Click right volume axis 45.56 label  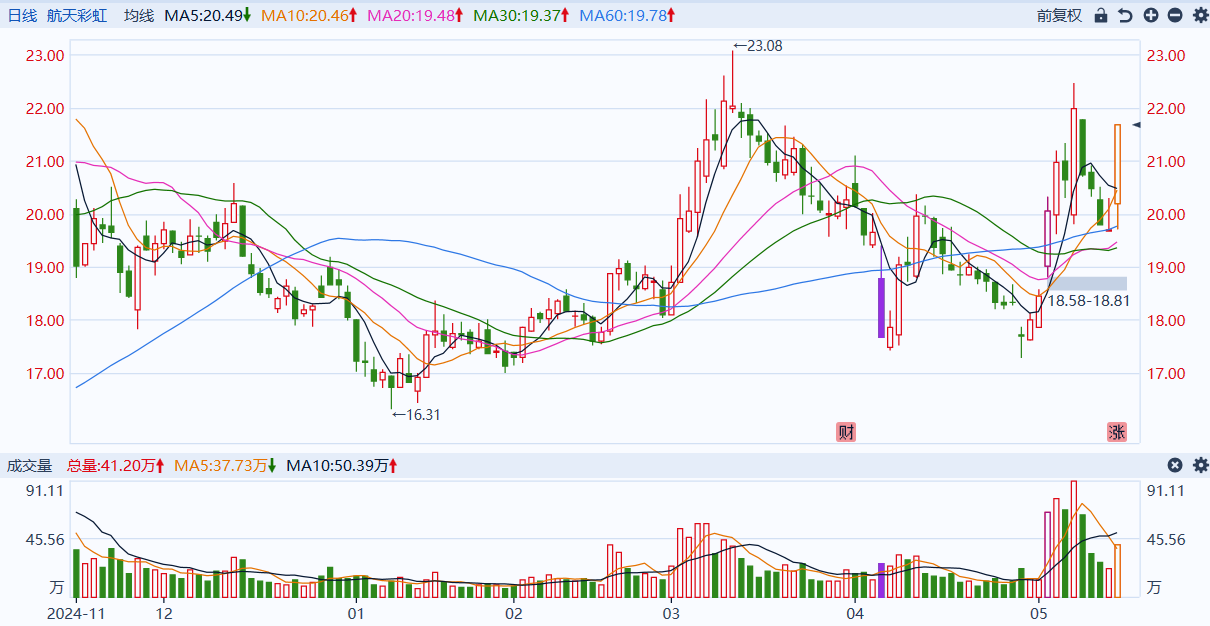click(1166, 540)
